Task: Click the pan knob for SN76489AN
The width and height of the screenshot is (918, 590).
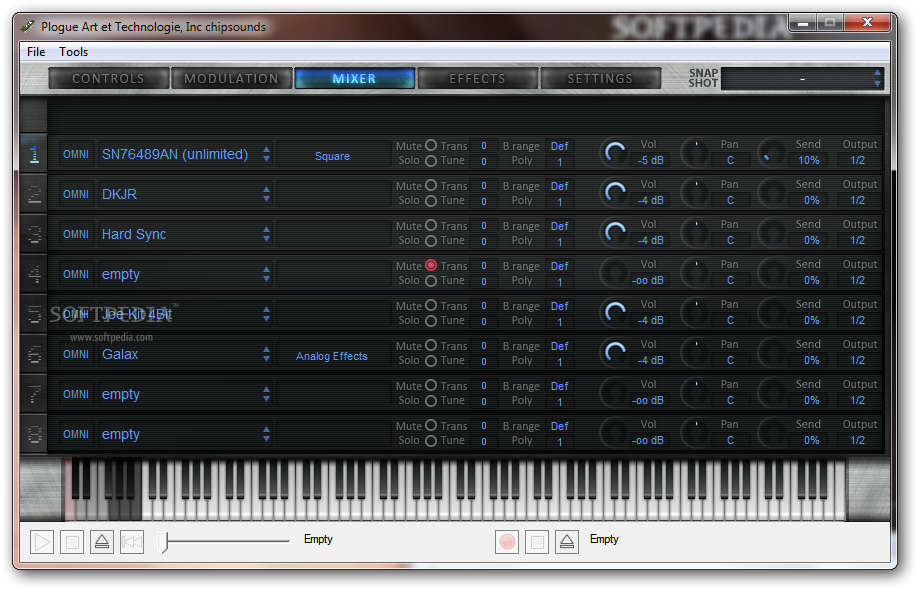Action: (x=696, y=153)
